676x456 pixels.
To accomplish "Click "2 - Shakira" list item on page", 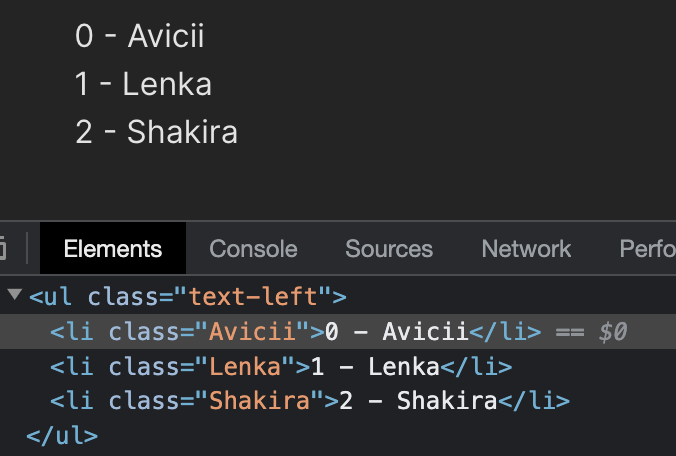I will pyautogui.click(x=156, y=131).
